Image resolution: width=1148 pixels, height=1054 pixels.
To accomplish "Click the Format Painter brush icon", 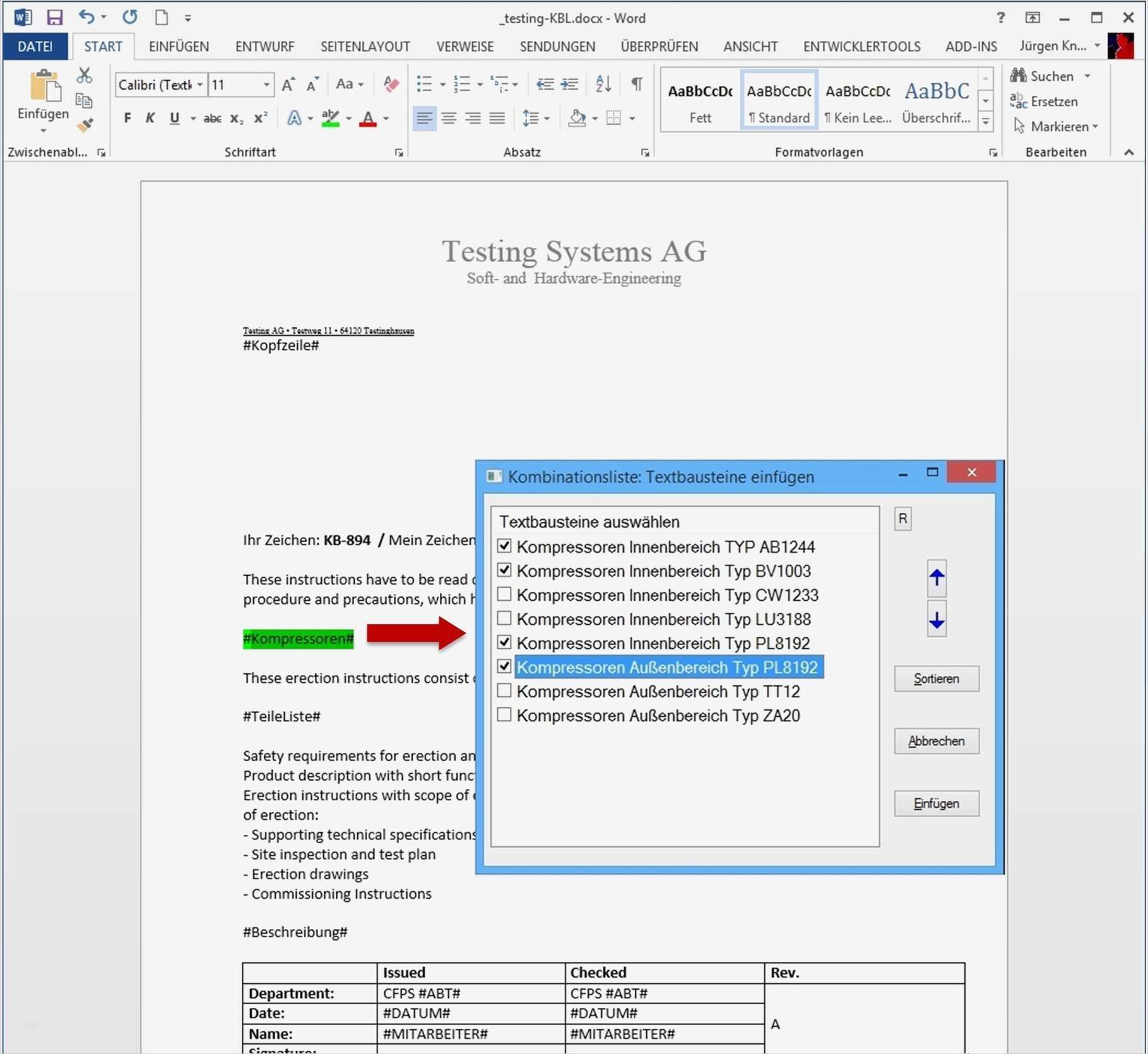I will point(85,126).
